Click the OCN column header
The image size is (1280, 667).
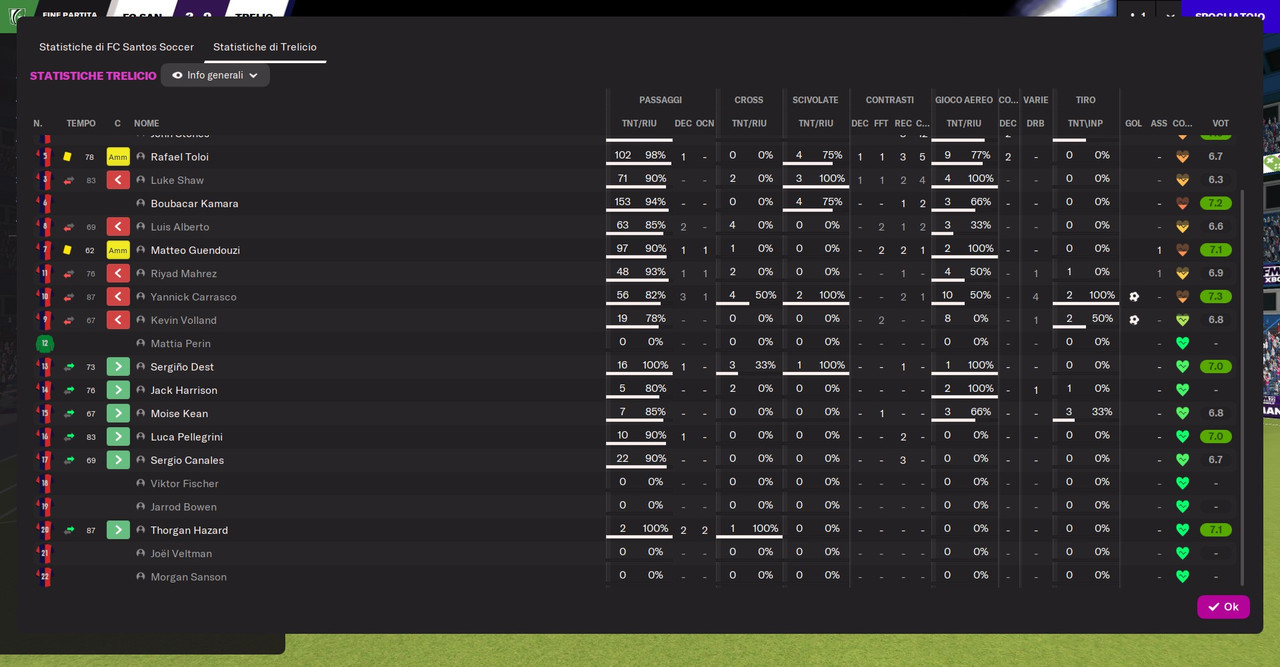705,124
